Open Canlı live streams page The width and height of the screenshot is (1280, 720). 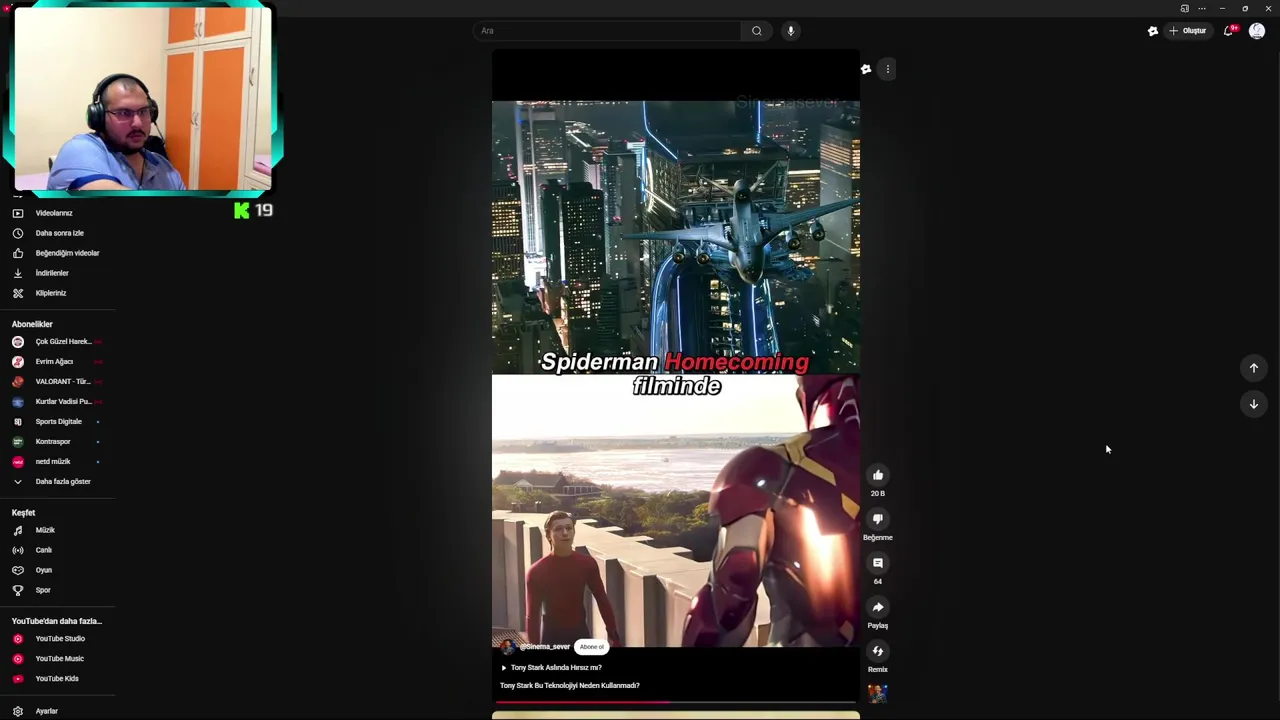pos(44,550)
